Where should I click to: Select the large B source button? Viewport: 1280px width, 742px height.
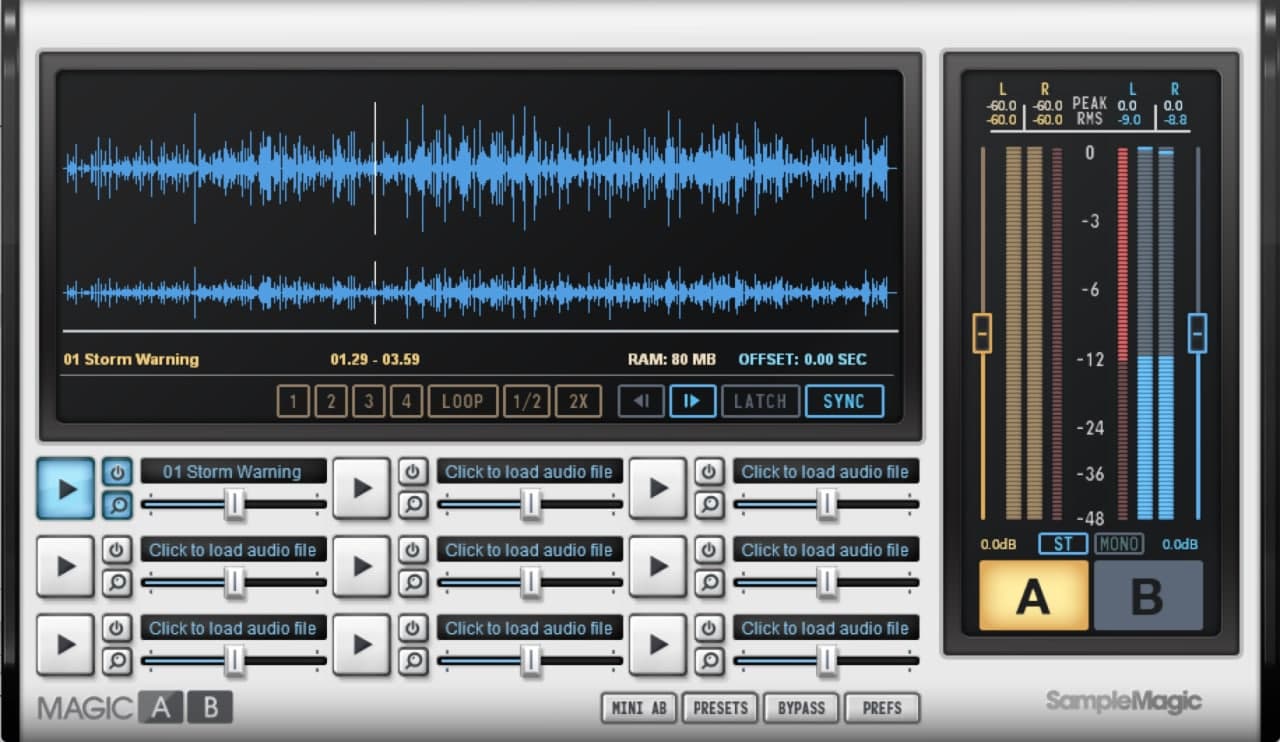click(1148, 595)
